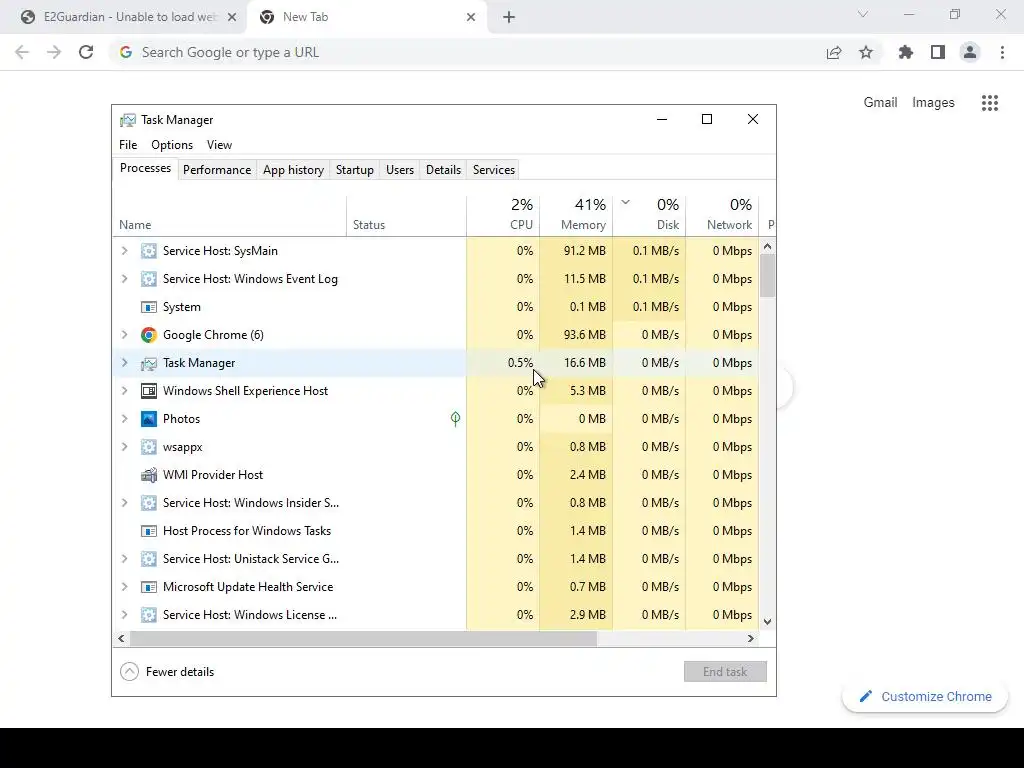Open the File menu

click(128, 145)
